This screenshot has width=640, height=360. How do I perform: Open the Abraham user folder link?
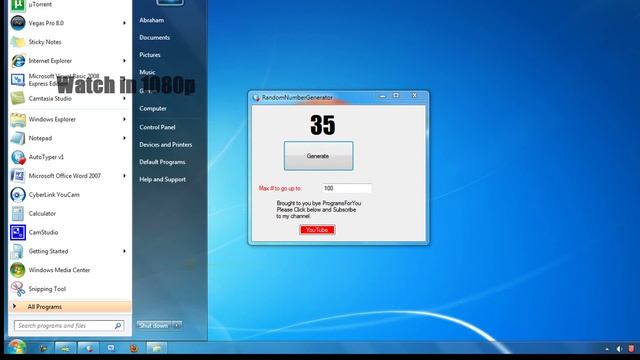[151, 20]
